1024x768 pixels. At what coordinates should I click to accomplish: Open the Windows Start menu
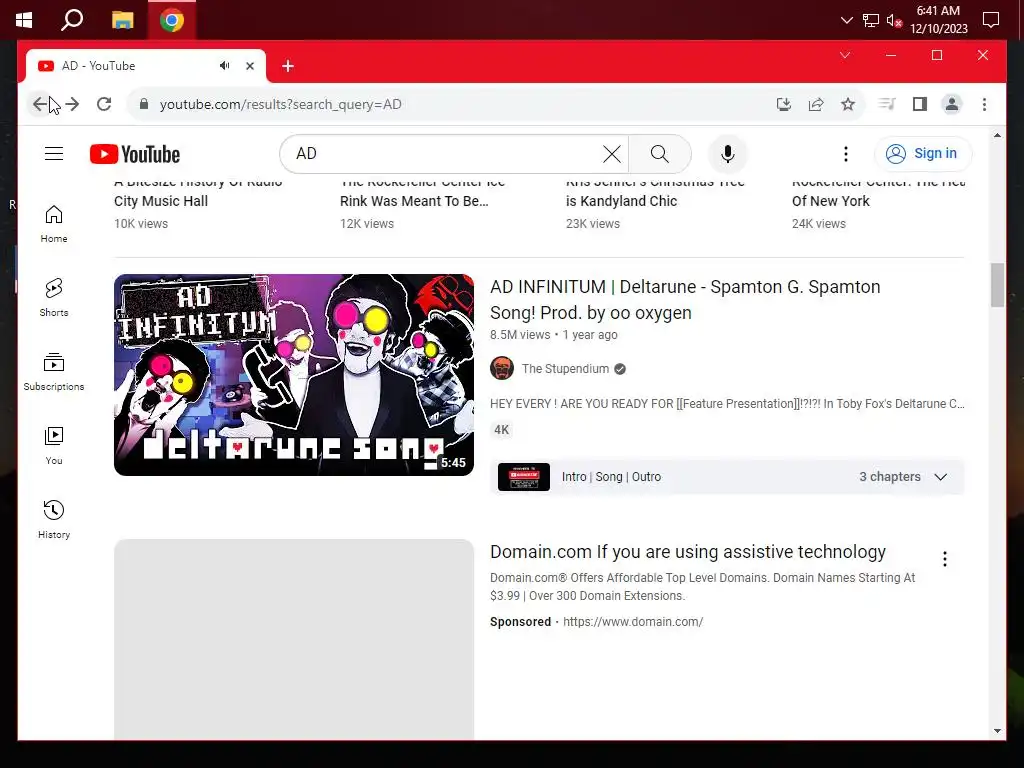point(24,20)
